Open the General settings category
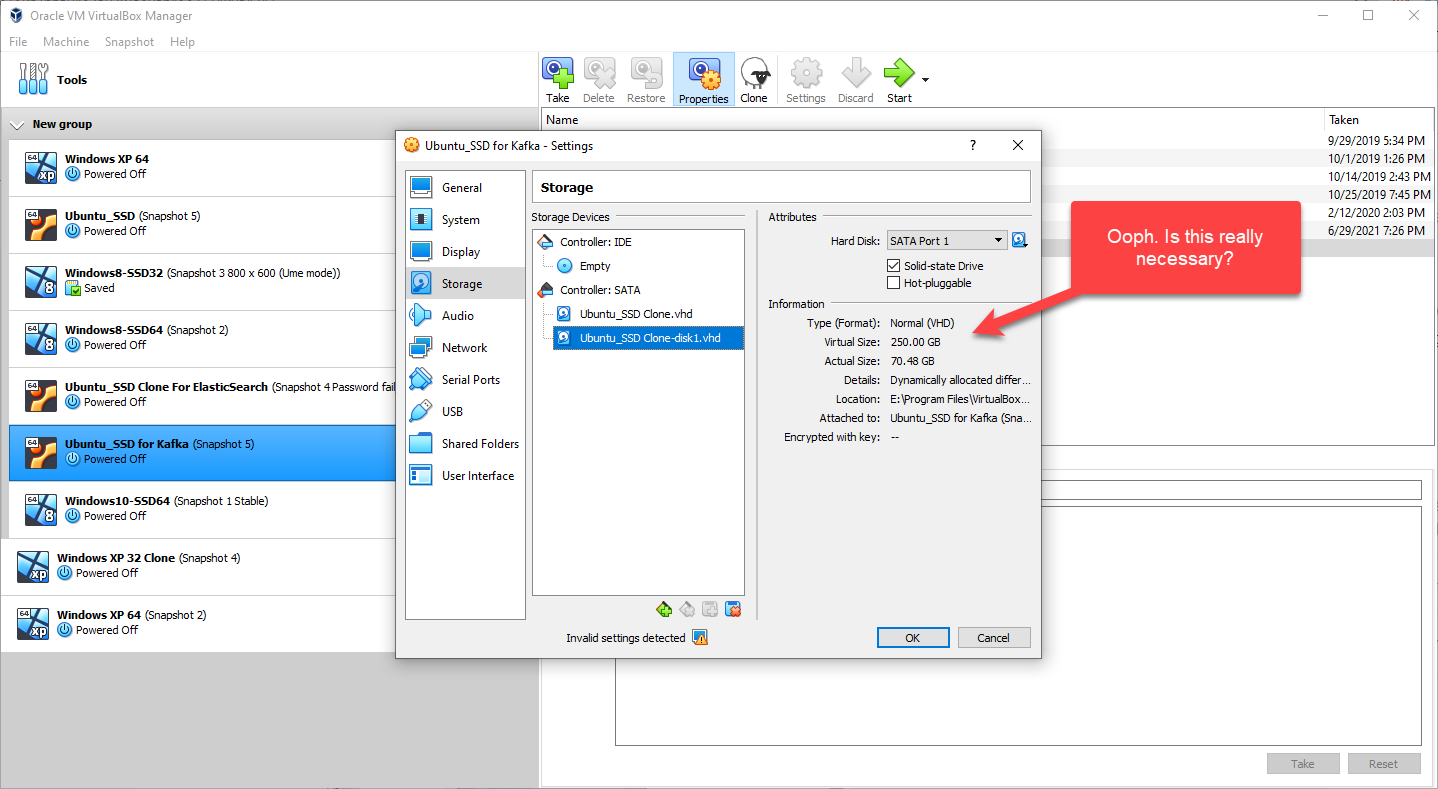This screenshot has height=789, width=1438. click(x=465, y=188)
